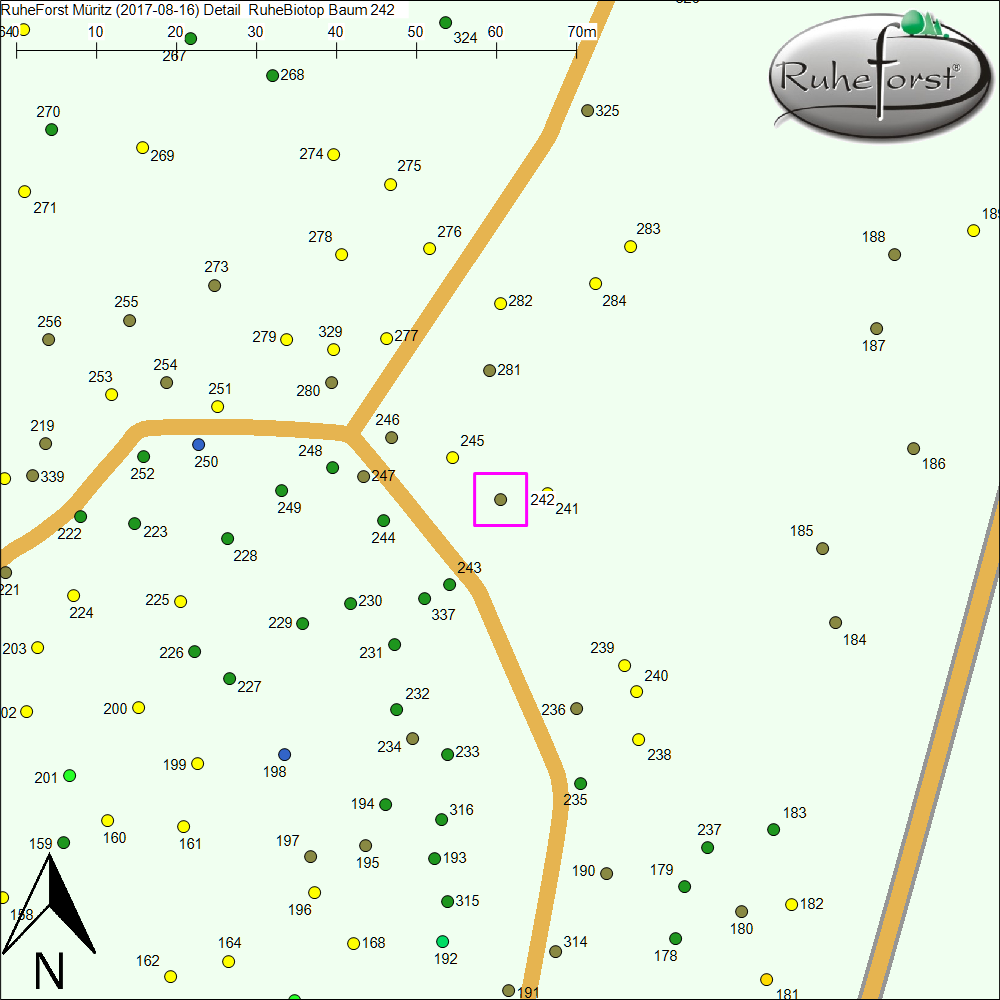Select blue marker 250 on the path junction
This screenshot has width=1000, height=1000.
click(x=198, y=444)
